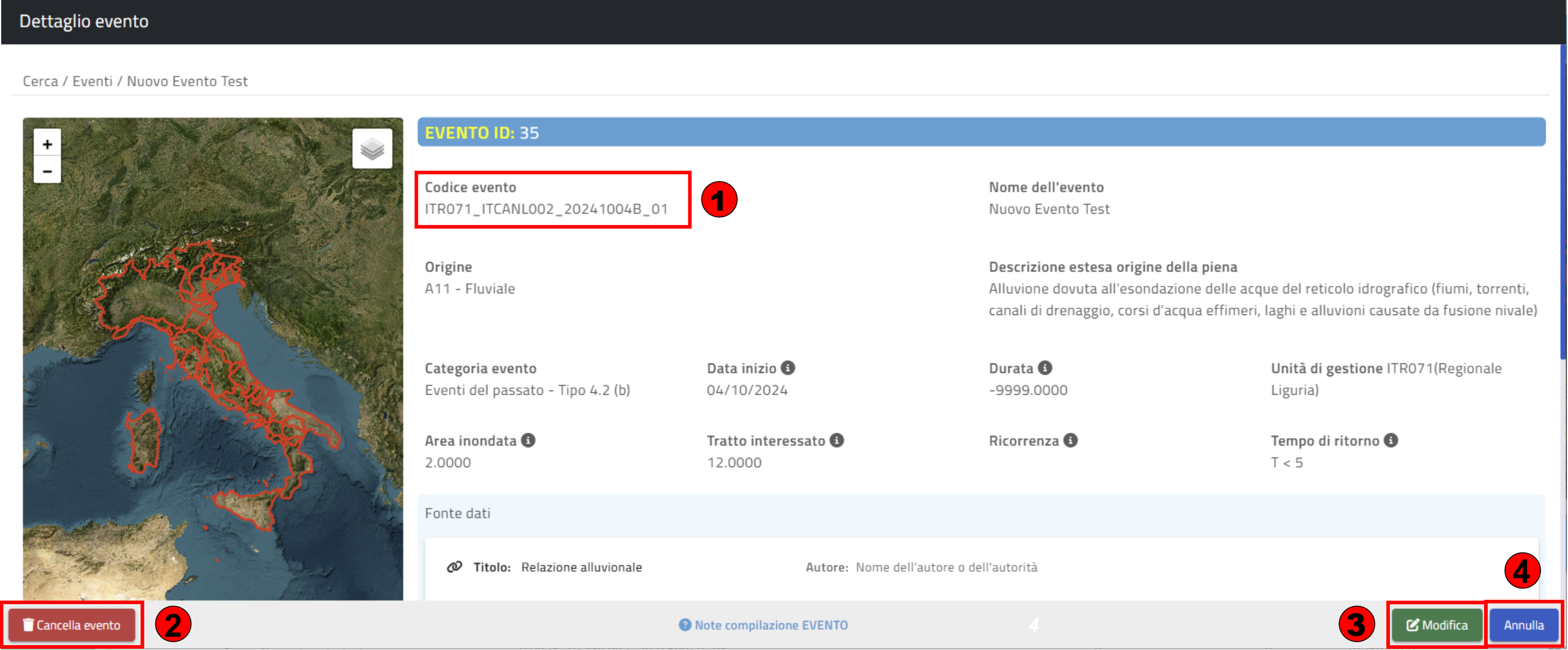Click info icon next to Durata
Screen dimensions: 1568x650
(x=1045, y=368)
